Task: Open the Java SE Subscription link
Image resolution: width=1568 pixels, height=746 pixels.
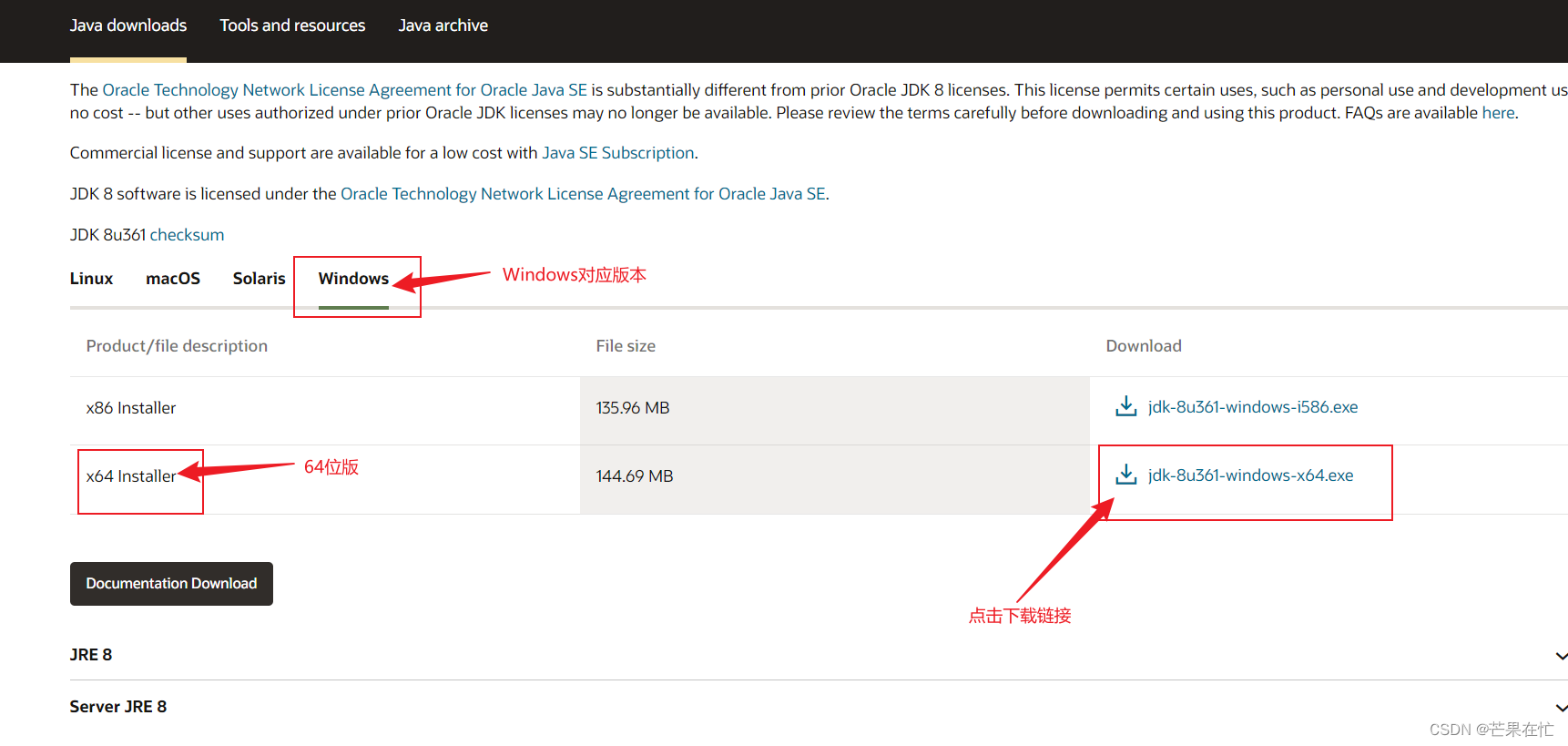Action: coord(618,153)
